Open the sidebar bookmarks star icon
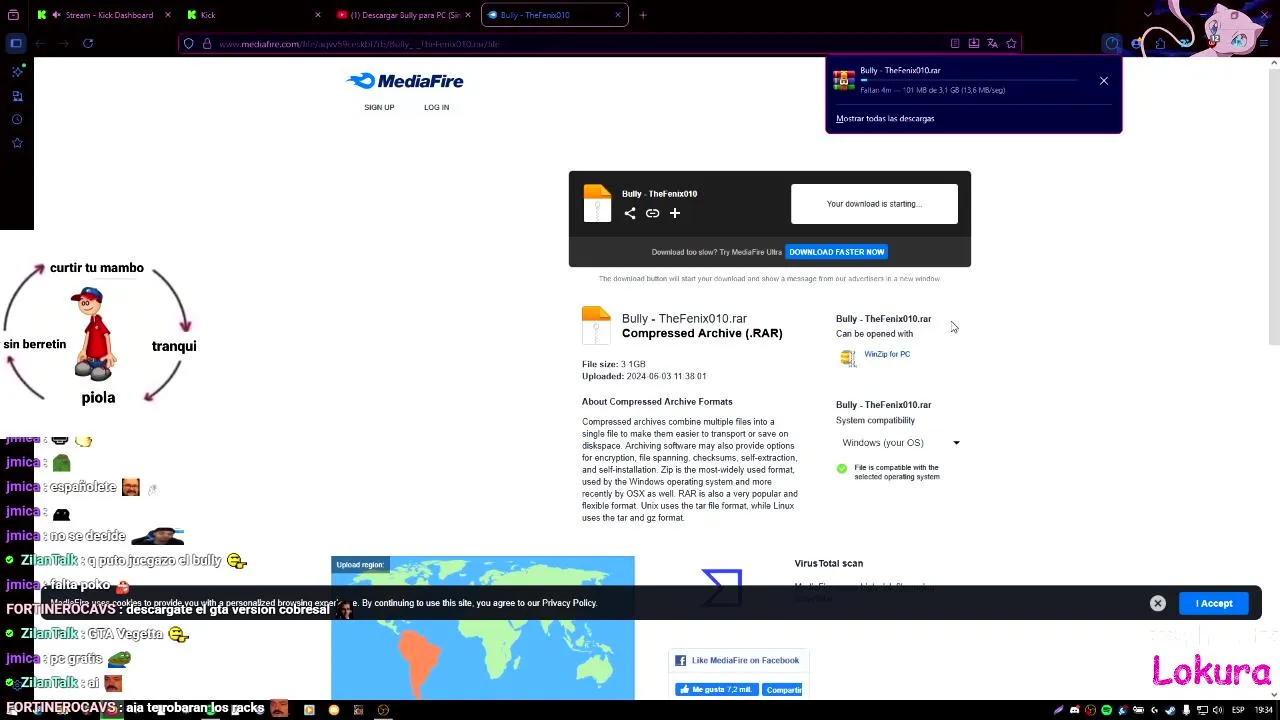The height and width of the screenshot is (720, 1280). (x=17, y=143)
